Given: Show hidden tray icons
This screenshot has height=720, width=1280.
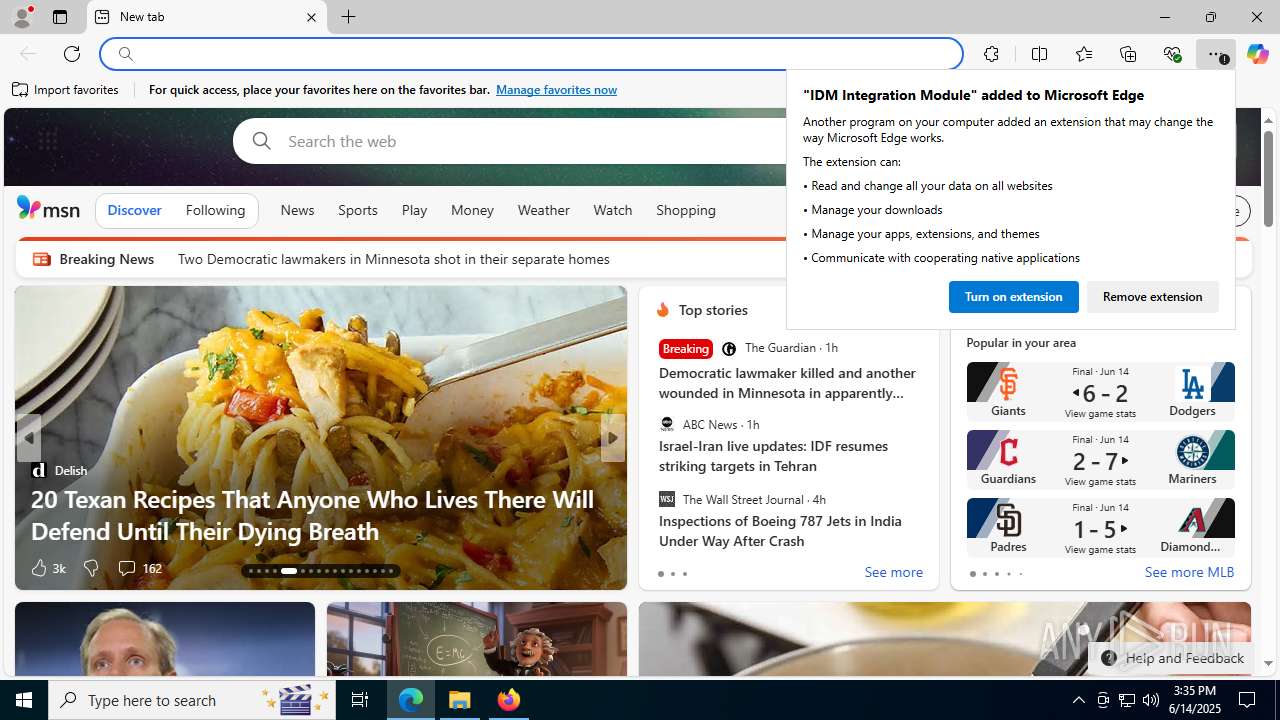Looking at the screenshot, I should tap(1078, 700).
